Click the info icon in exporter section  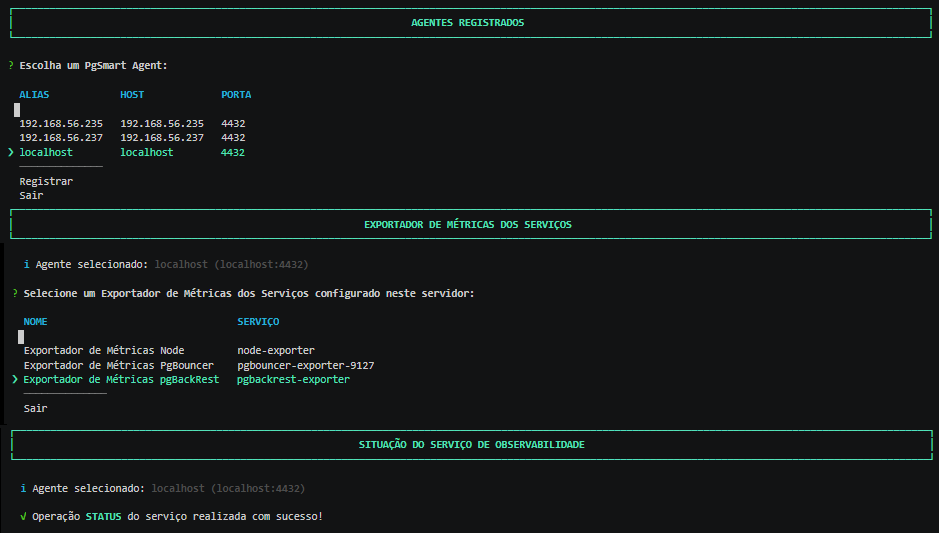click(26, 264)
